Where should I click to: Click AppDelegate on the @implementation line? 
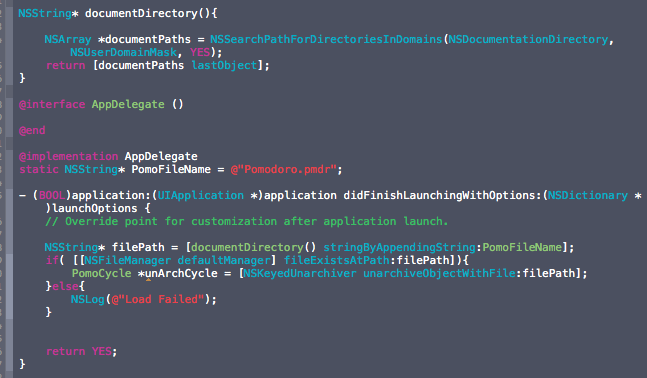tap(161, 156)
